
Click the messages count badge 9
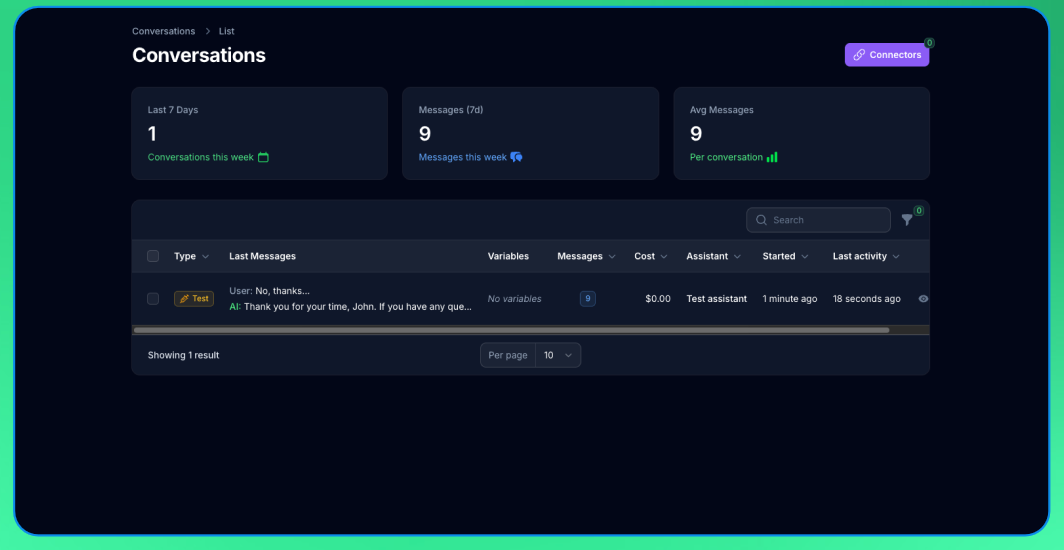click(x=588, y=298)
